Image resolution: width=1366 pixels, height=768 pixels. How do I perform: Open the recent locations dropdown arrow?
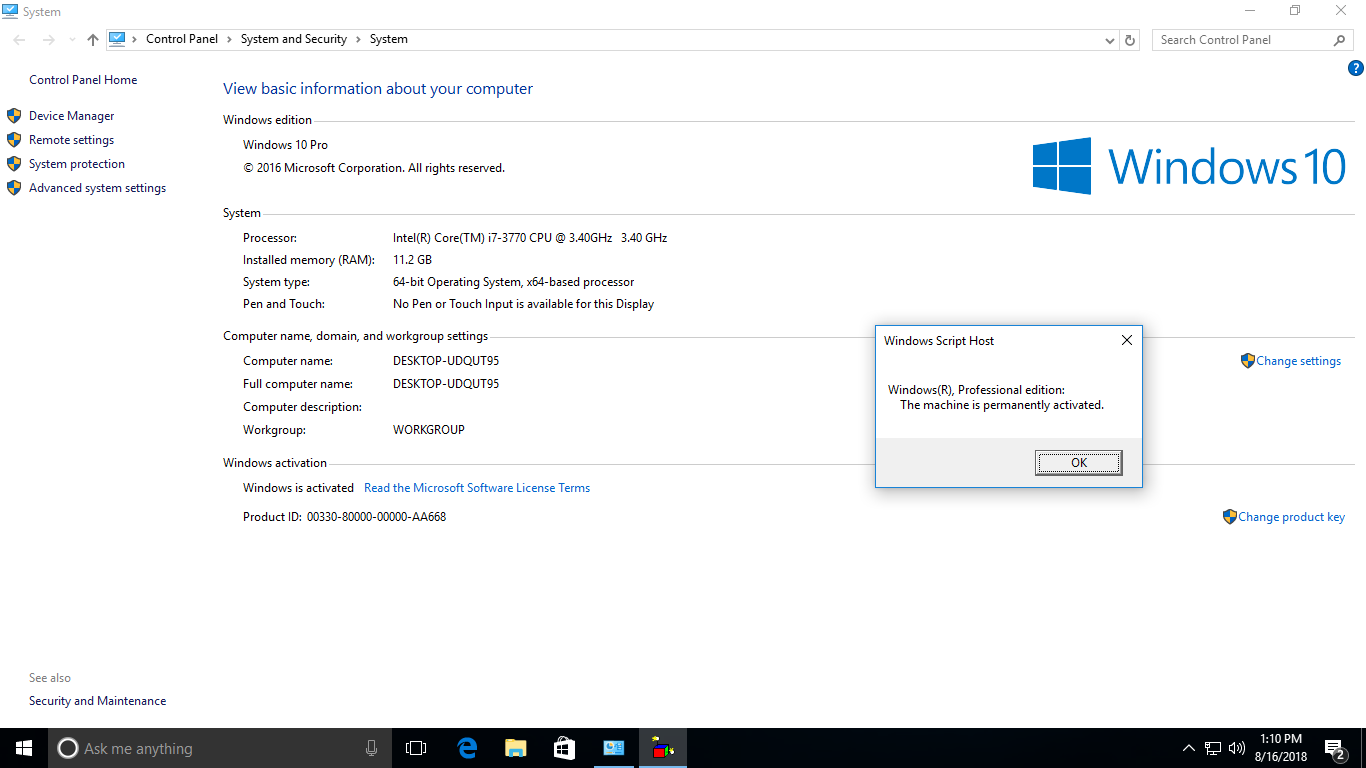coord(71,40)
